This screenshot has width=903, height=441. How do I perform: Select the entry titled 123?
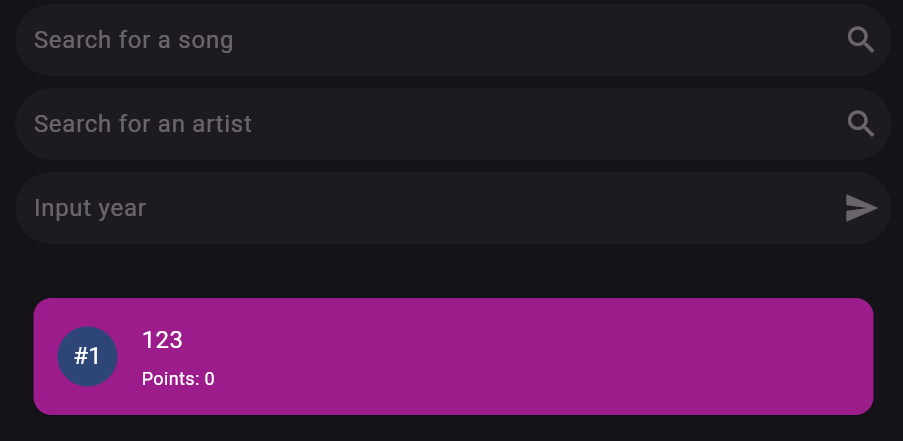coord(162,340)
